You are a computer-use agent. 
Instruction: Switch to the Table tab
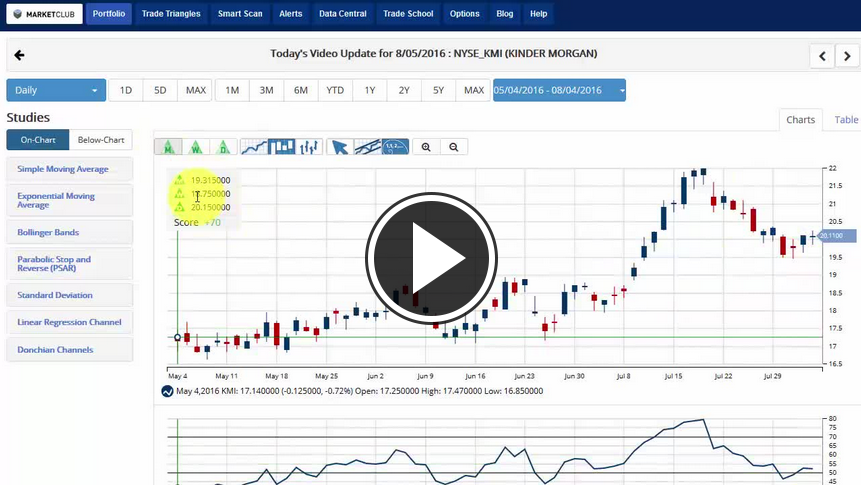tap(846, 120)
